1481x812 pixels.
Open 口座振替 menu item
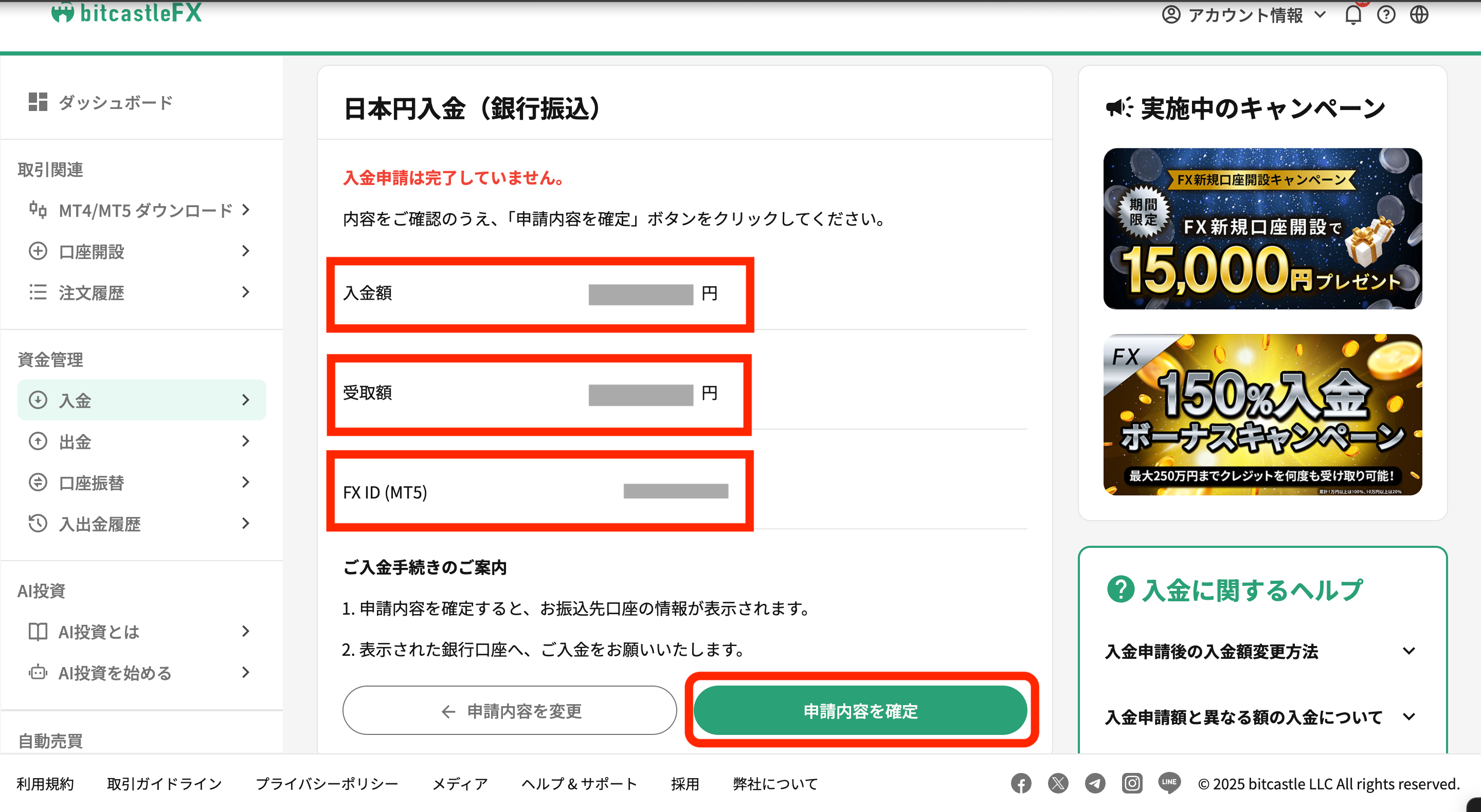141,482
